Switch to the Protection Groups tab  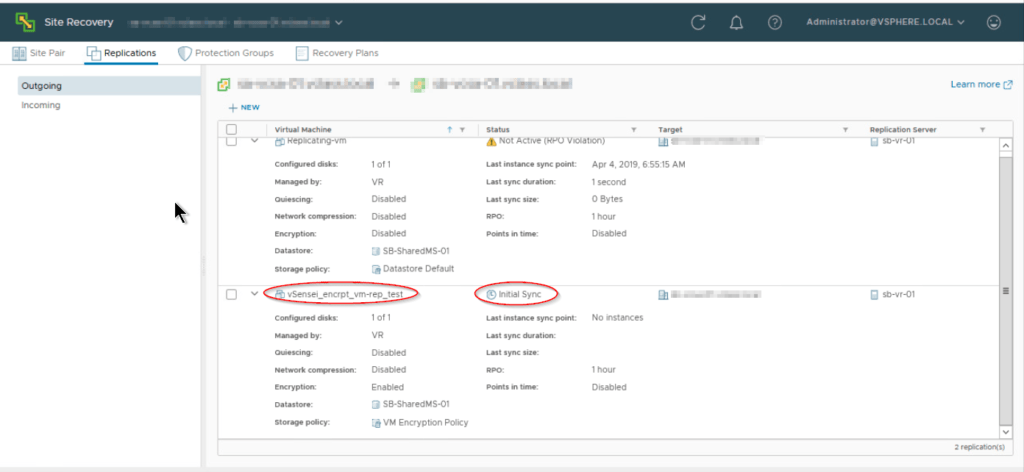228,53
